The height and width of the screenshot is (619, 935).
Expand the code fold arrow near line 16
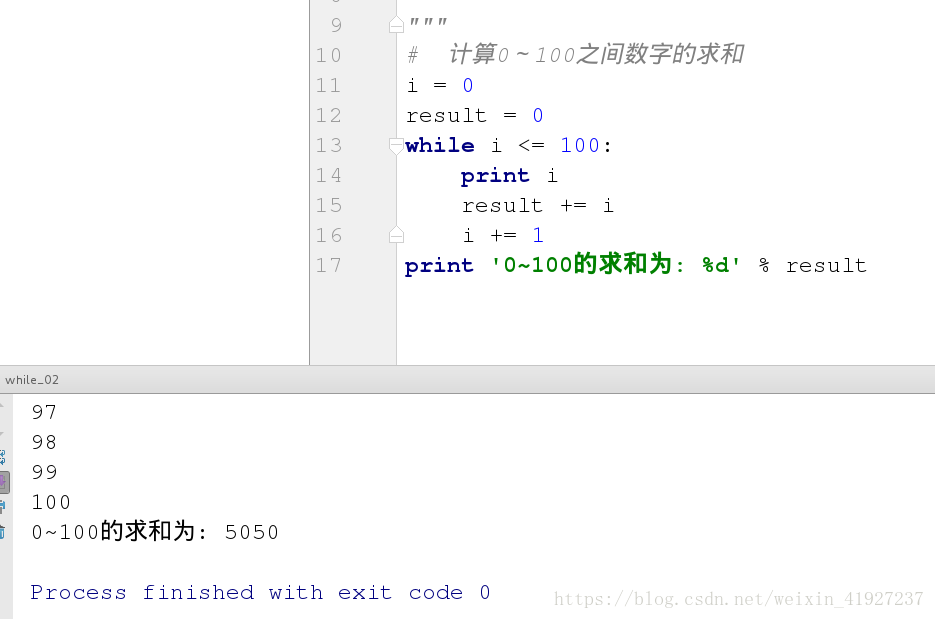(x=396, y=235)
